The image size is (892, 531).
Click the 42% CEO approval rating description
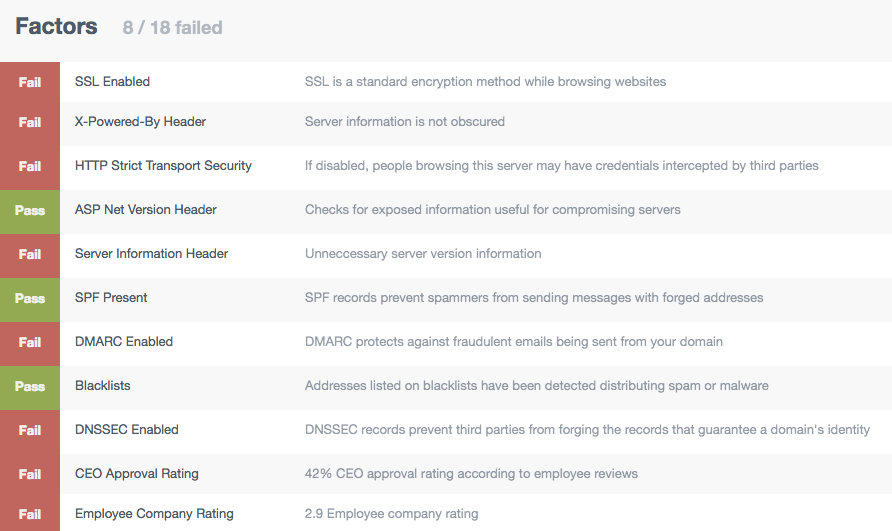coord(471,474)
